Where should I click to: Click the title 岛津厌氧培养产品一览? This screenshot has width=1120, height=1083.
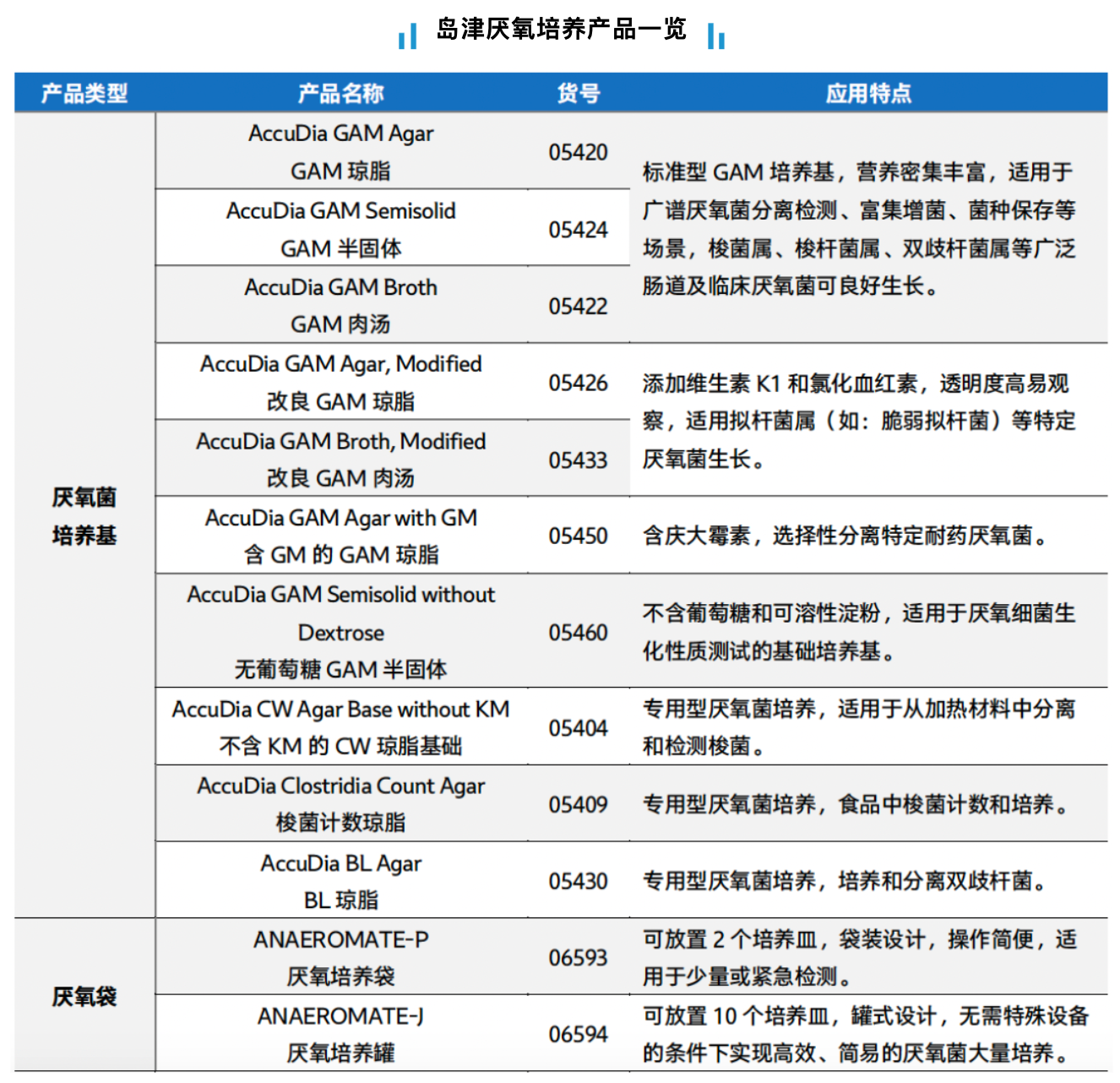point(561,30)
